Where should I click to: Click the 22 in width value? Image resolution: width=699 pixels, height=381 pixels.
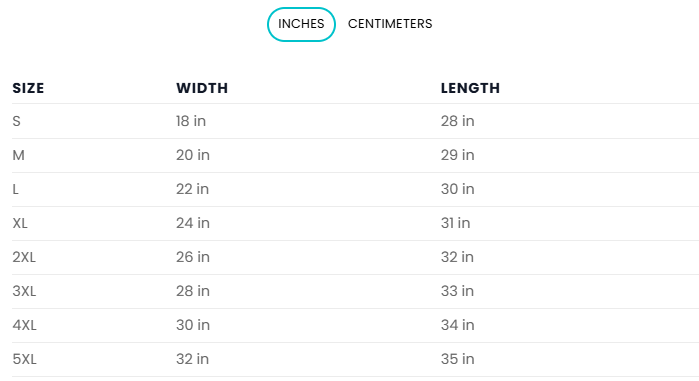[x=192, y=189]
